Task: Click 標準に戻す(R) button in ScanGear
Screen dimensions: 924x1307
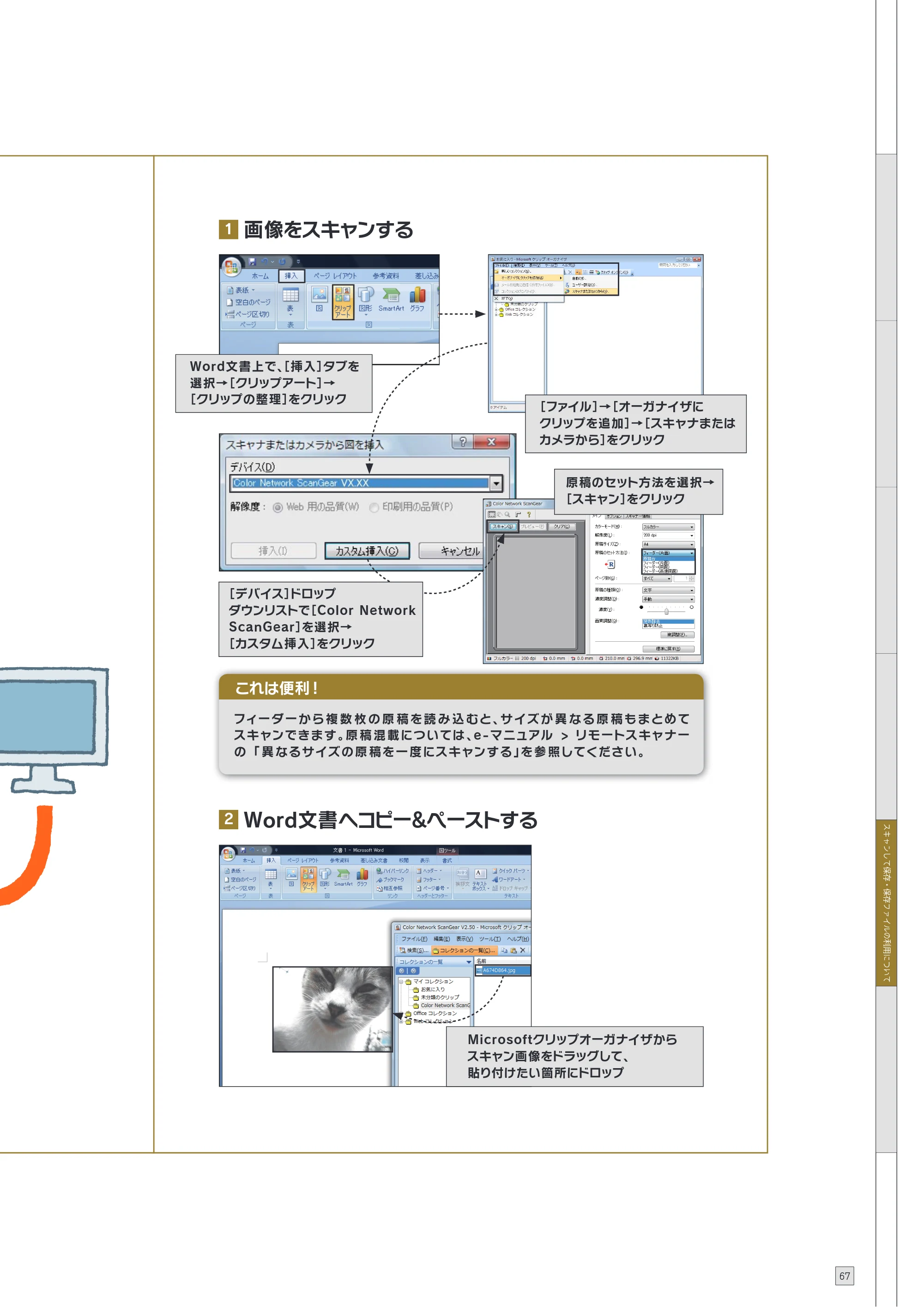Action: [x=668, y=649]
